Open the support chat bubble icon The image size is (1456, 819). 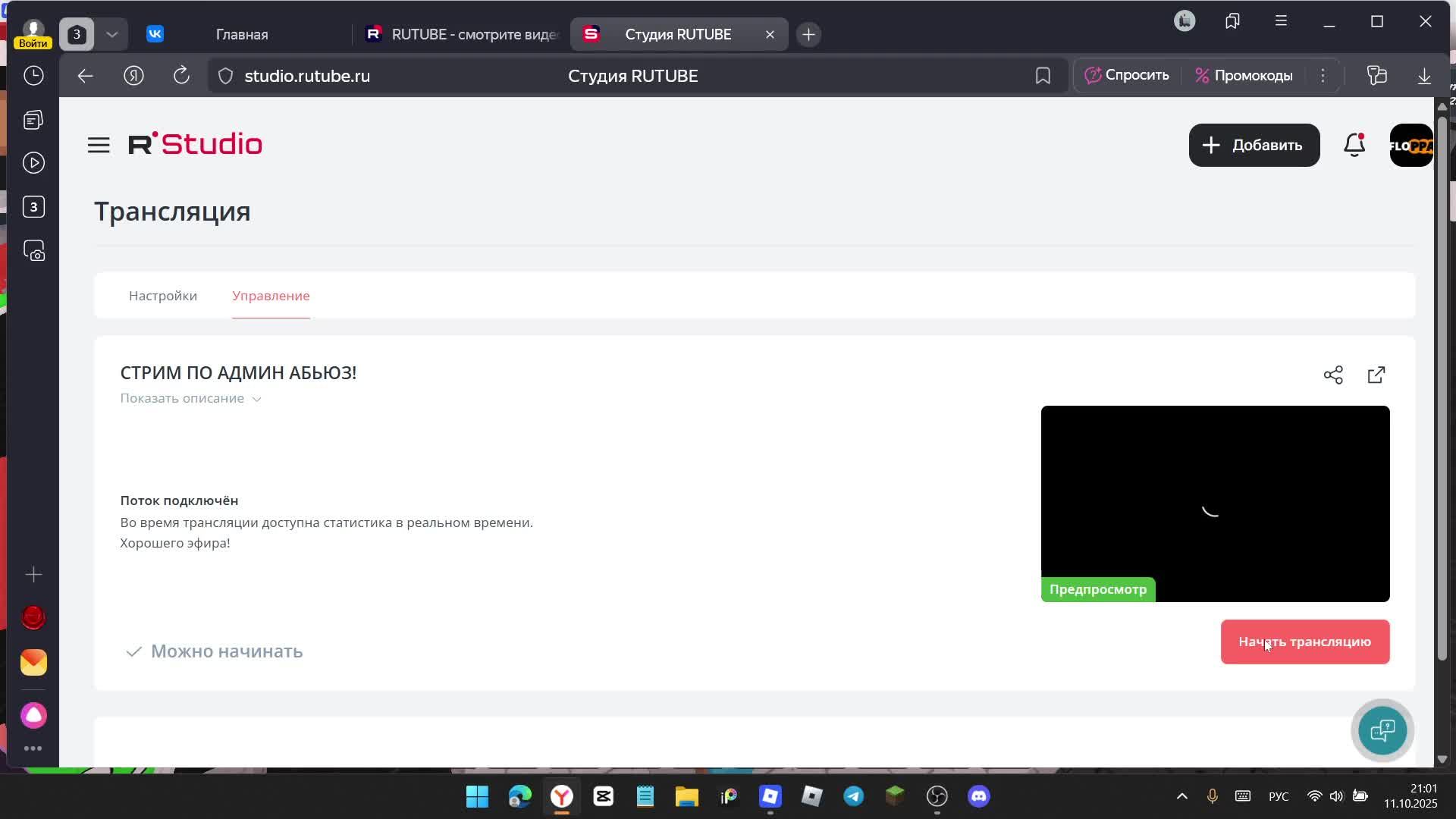point(1382,731)
